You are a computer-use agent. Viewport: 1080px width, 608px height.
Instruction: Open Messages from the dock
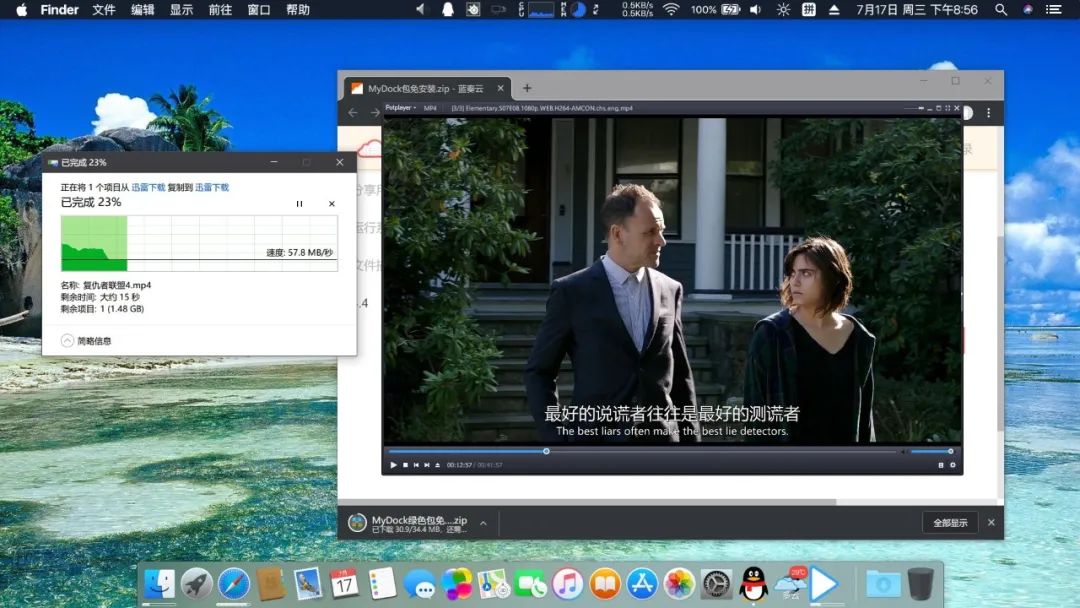pyautogui.click(x=419, y=585)
